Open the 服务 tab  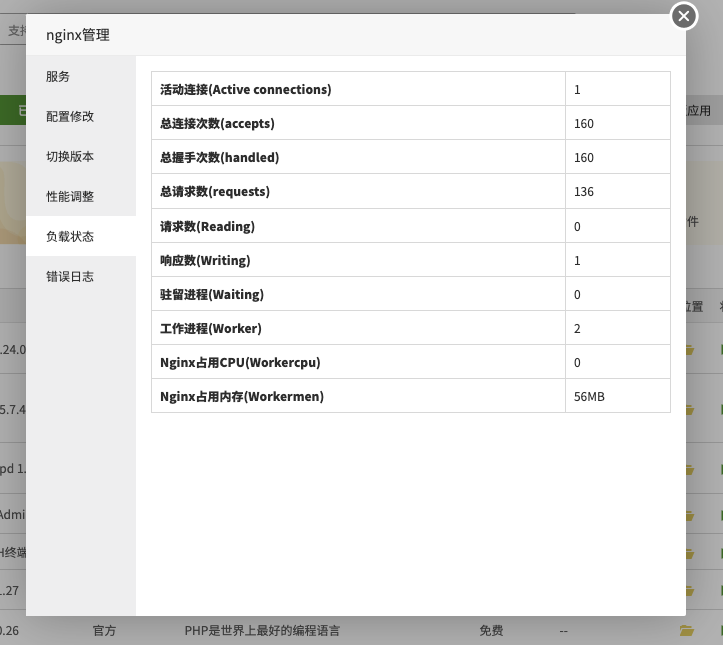[x=81, y=76]
